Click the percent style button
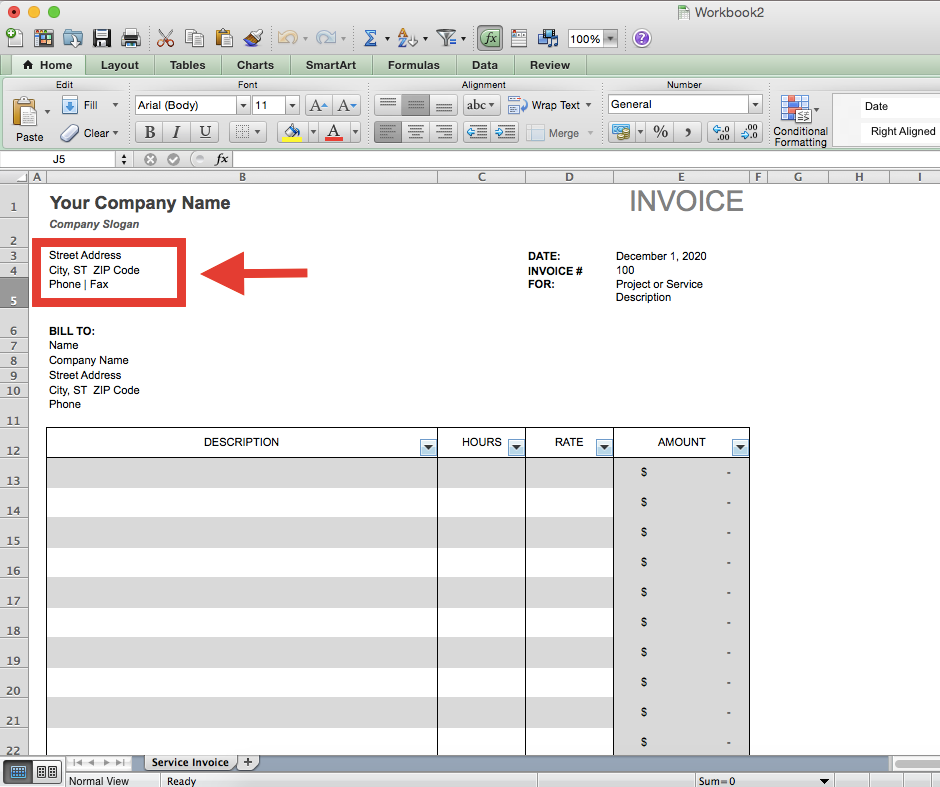940x787 pixels. click(x=660, y=132)
